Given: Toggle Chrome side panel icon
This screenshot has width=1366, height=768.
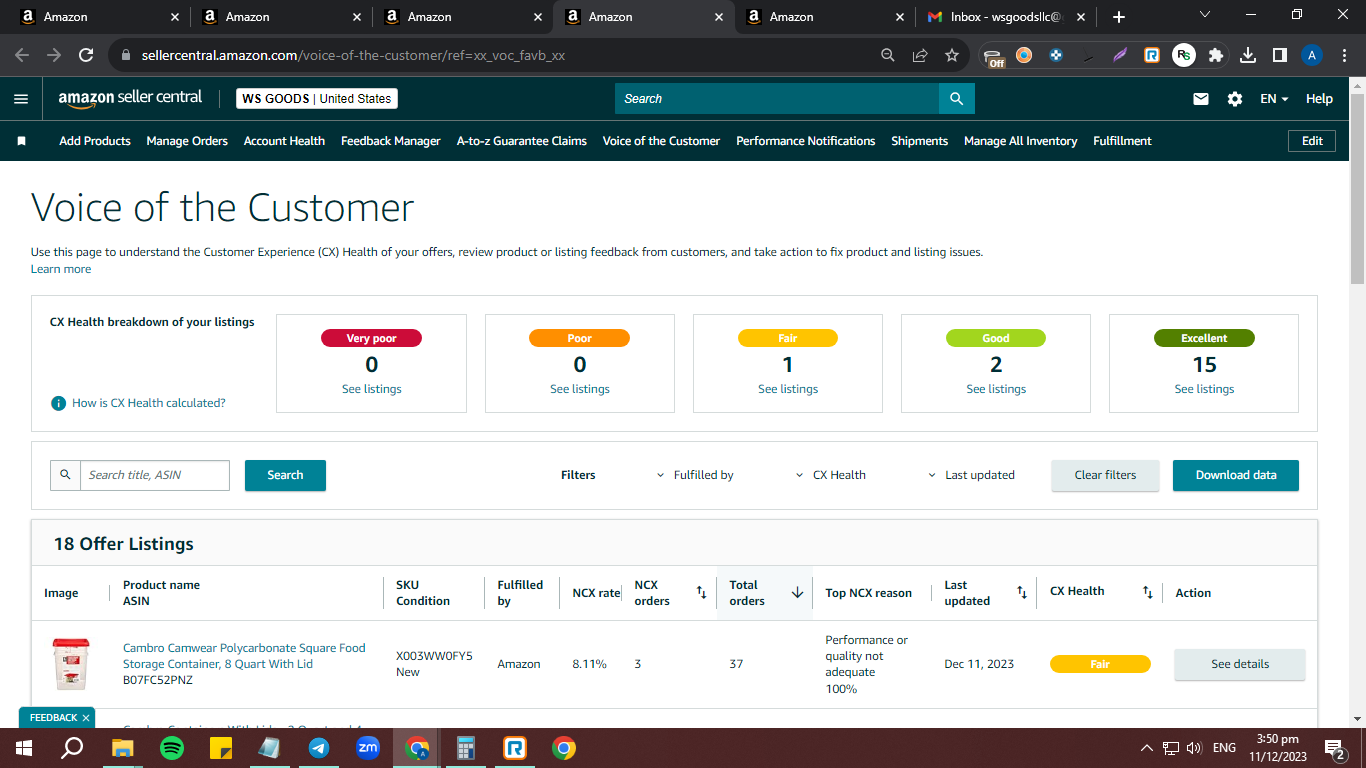Looking at the screenshot, I should click(1280, 55).
